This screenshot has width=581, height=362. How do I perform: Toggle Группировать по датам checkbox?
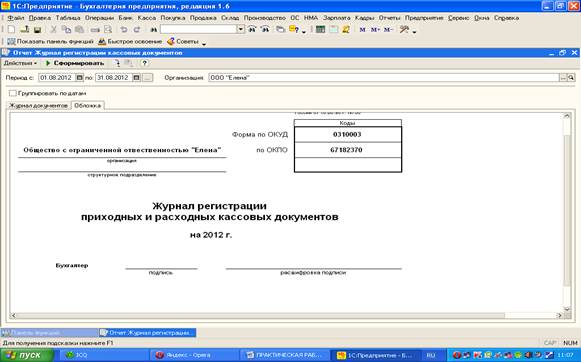[13, 93]
